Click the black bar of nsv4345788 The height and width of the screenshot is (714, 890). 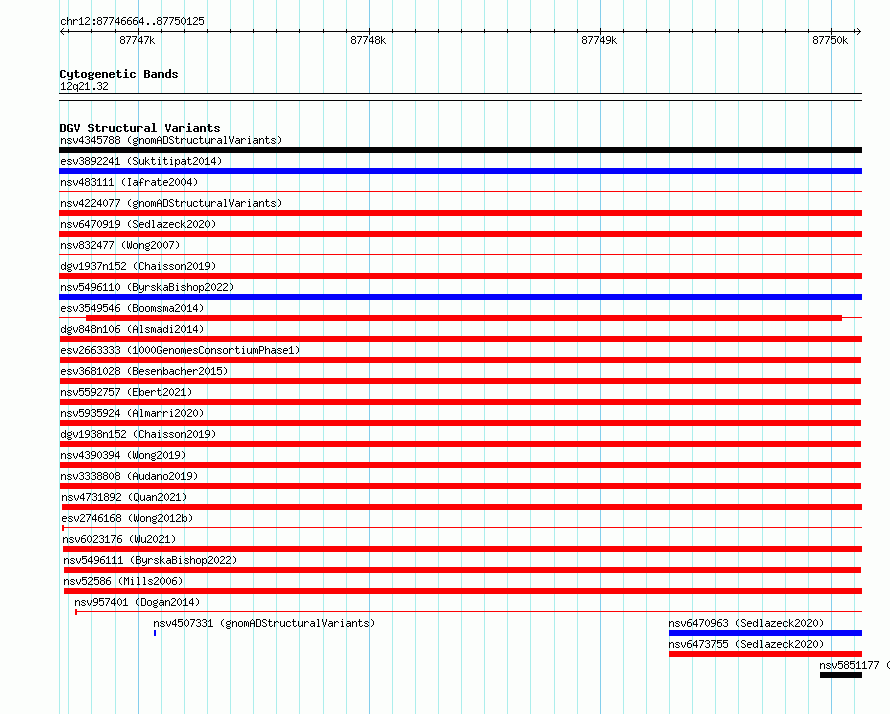pyautogui.click(x=460, y=150)
